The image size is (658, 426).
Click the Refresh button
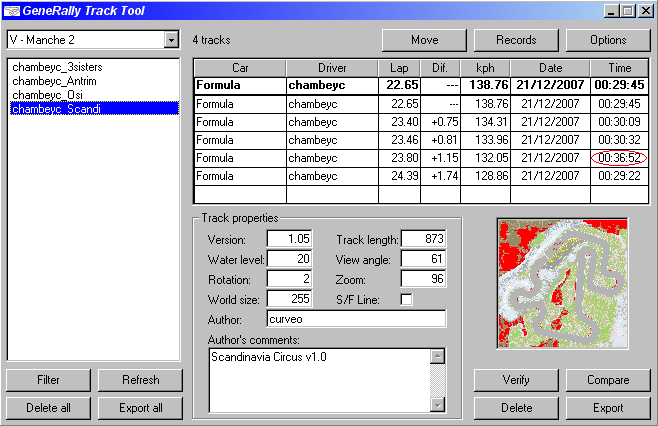coord(141,380)
